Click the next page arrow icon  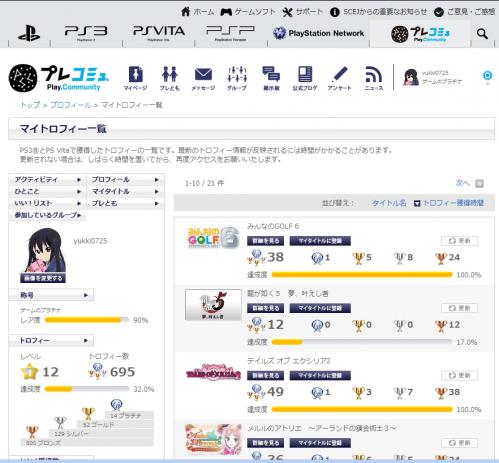click(479, 183)
